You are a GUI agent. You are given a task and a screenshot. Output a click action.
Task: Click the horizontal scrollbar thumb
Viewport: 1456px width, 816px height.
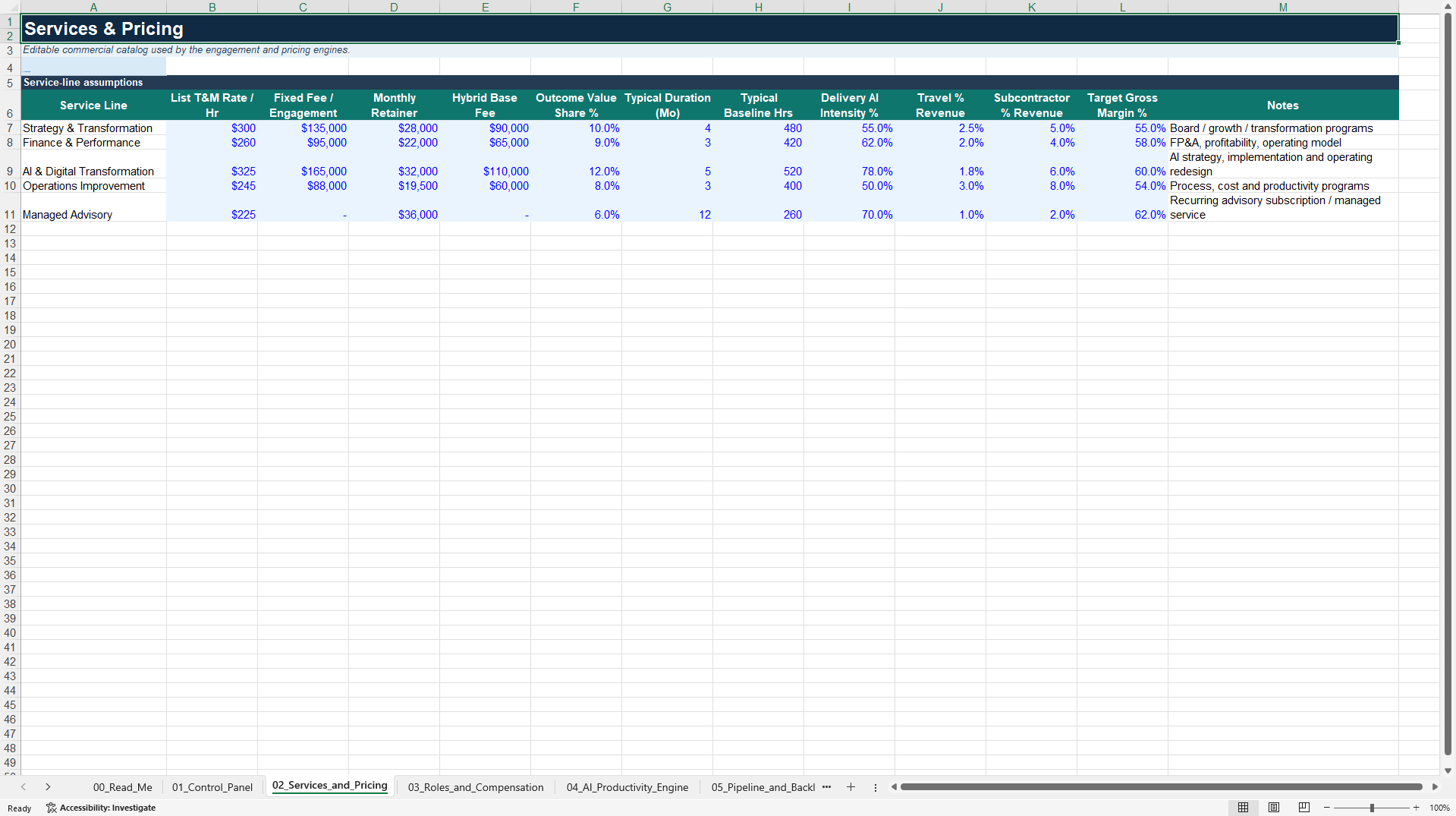click(x=1161, y=787)
